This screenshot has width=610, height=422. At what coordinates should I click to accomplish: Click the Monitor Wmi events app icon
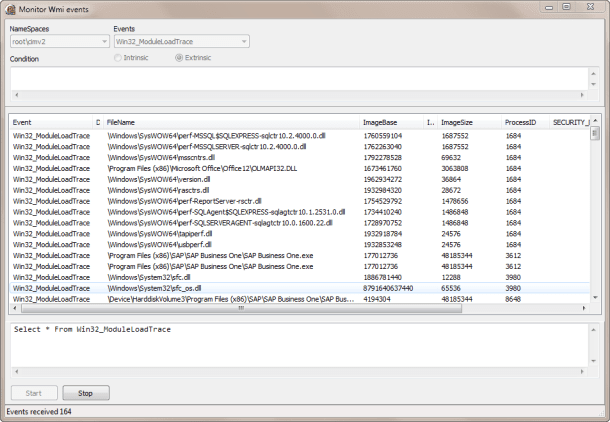(11, 9)
